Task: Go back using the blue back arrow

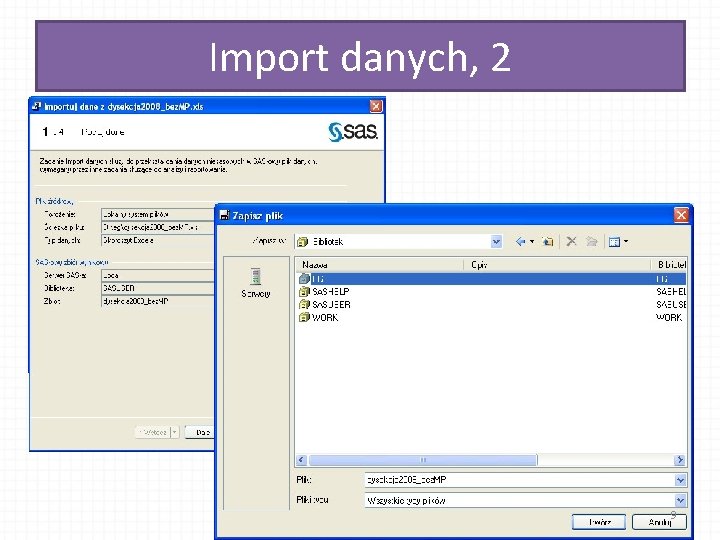Action: click(520, 242)
